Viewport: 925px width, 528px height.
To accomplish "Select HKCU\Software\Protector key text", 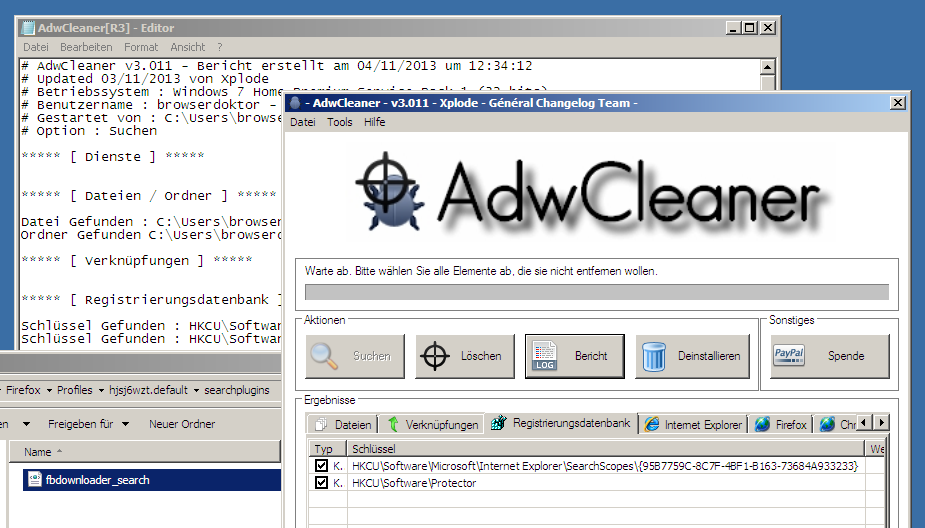I will pos(414,483).
